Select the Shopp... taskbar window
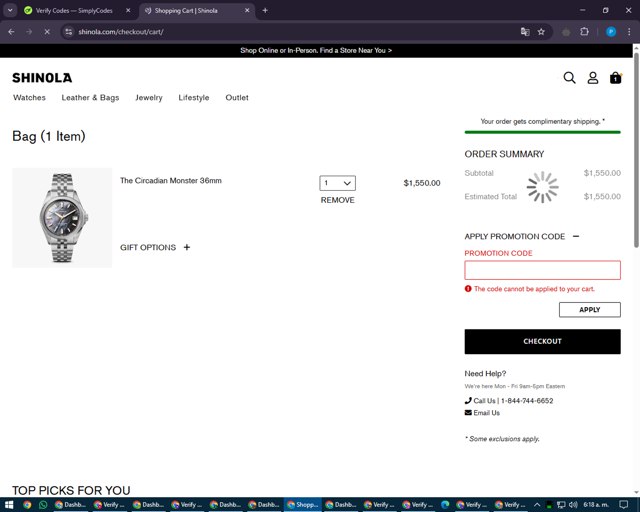Screen dimensions: 640x512 tap(303, 505)
